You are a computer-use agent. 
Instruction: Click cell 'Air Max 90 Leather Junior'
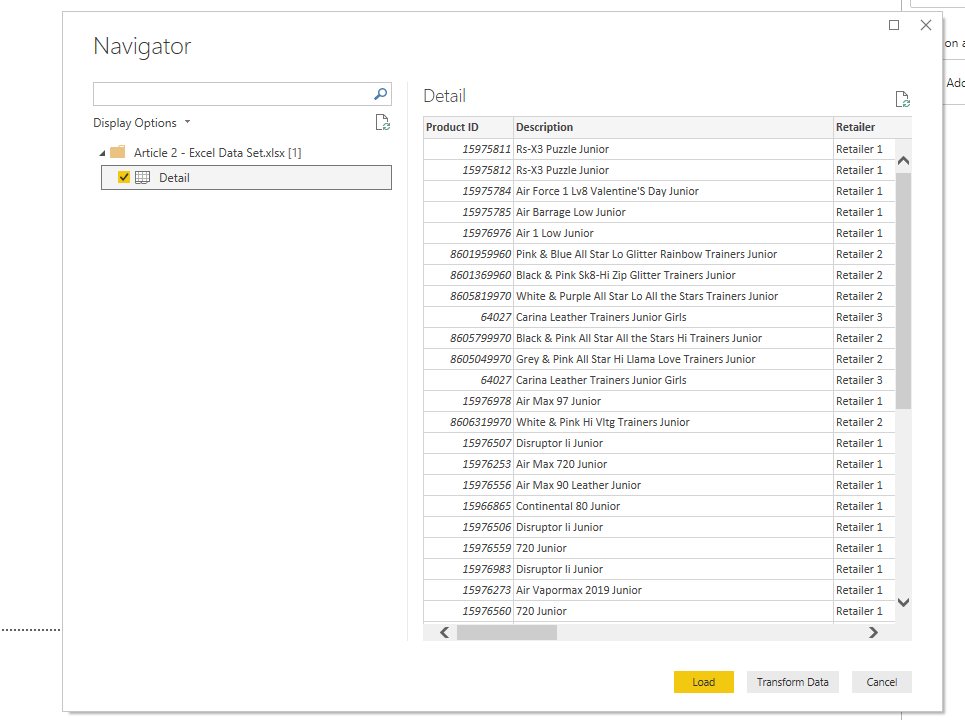[673, 485]
